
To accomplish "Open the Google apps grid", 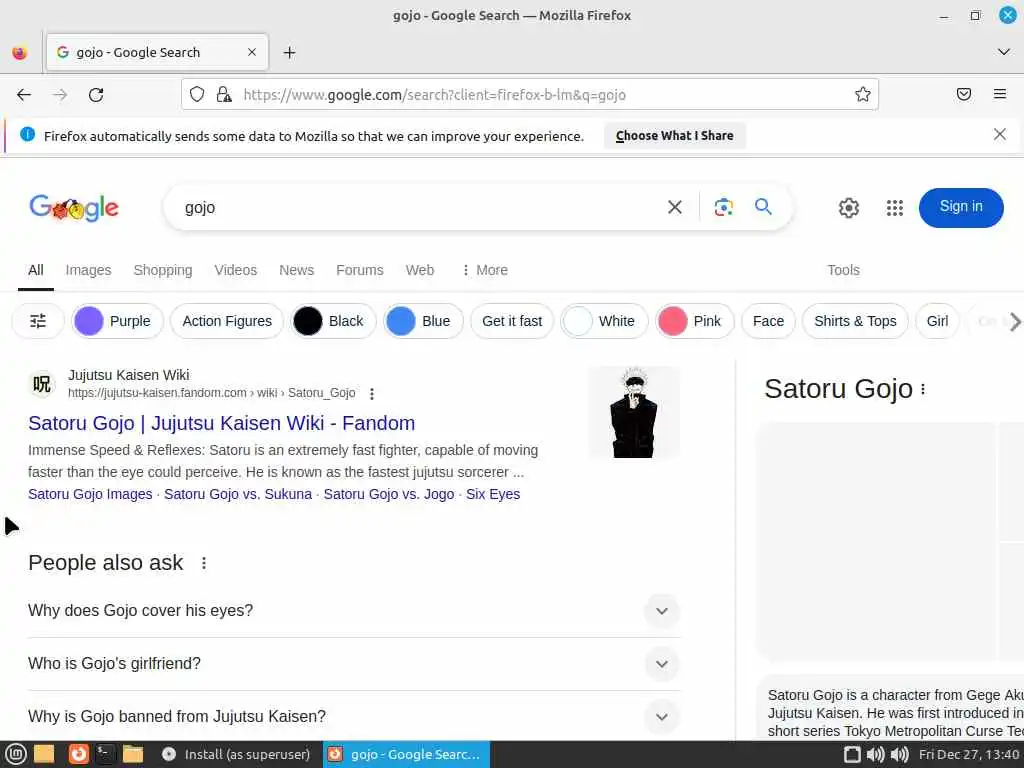I will pos(894,208).
